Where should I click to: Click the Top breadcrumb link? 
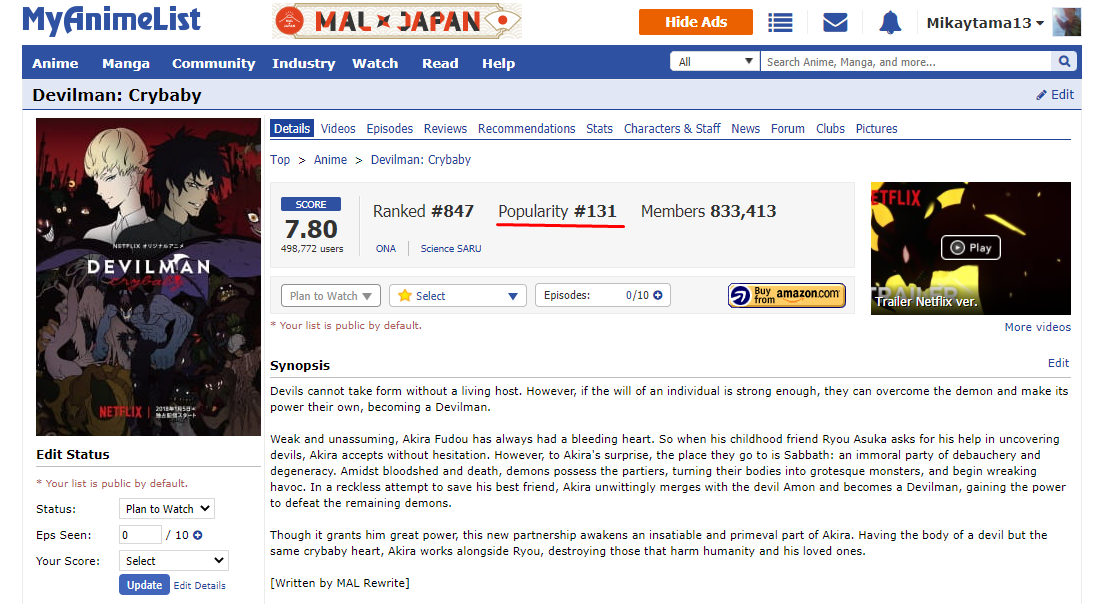point(280,160)
